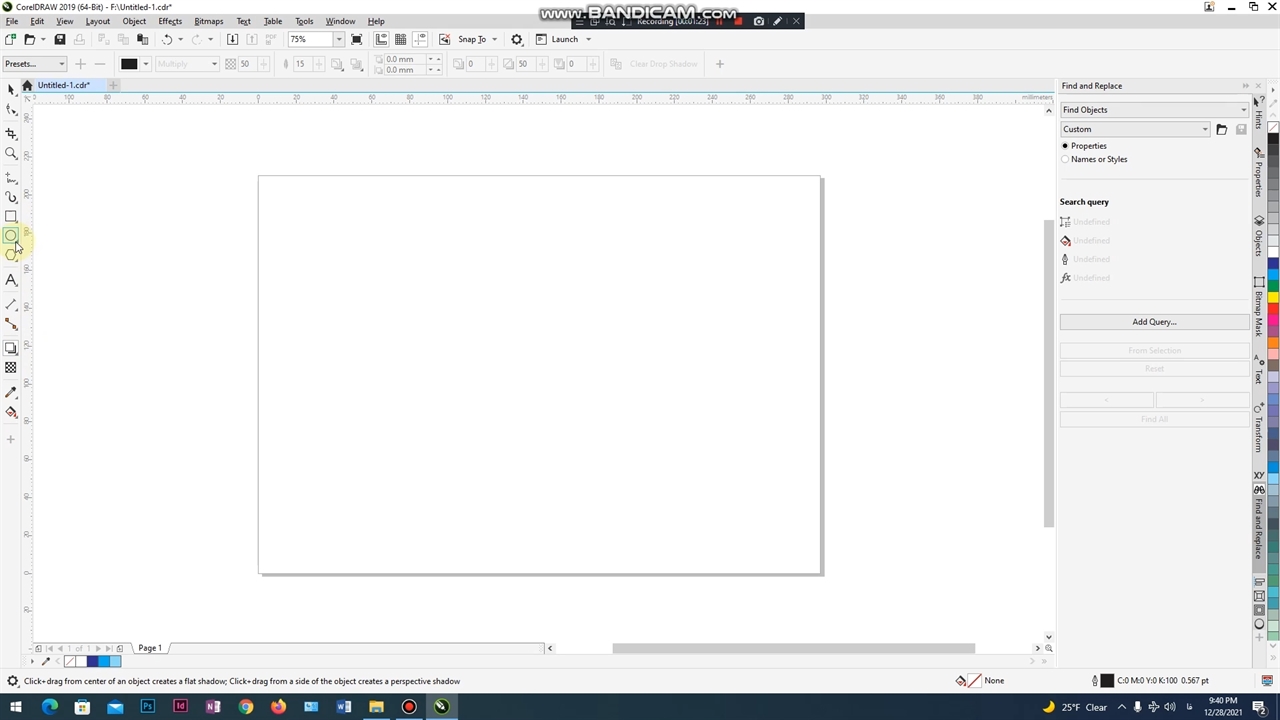This screenshot has width=1280, height=720.
Task: Choose the Zoom tool in toolbox
Action: pos(11,154)
